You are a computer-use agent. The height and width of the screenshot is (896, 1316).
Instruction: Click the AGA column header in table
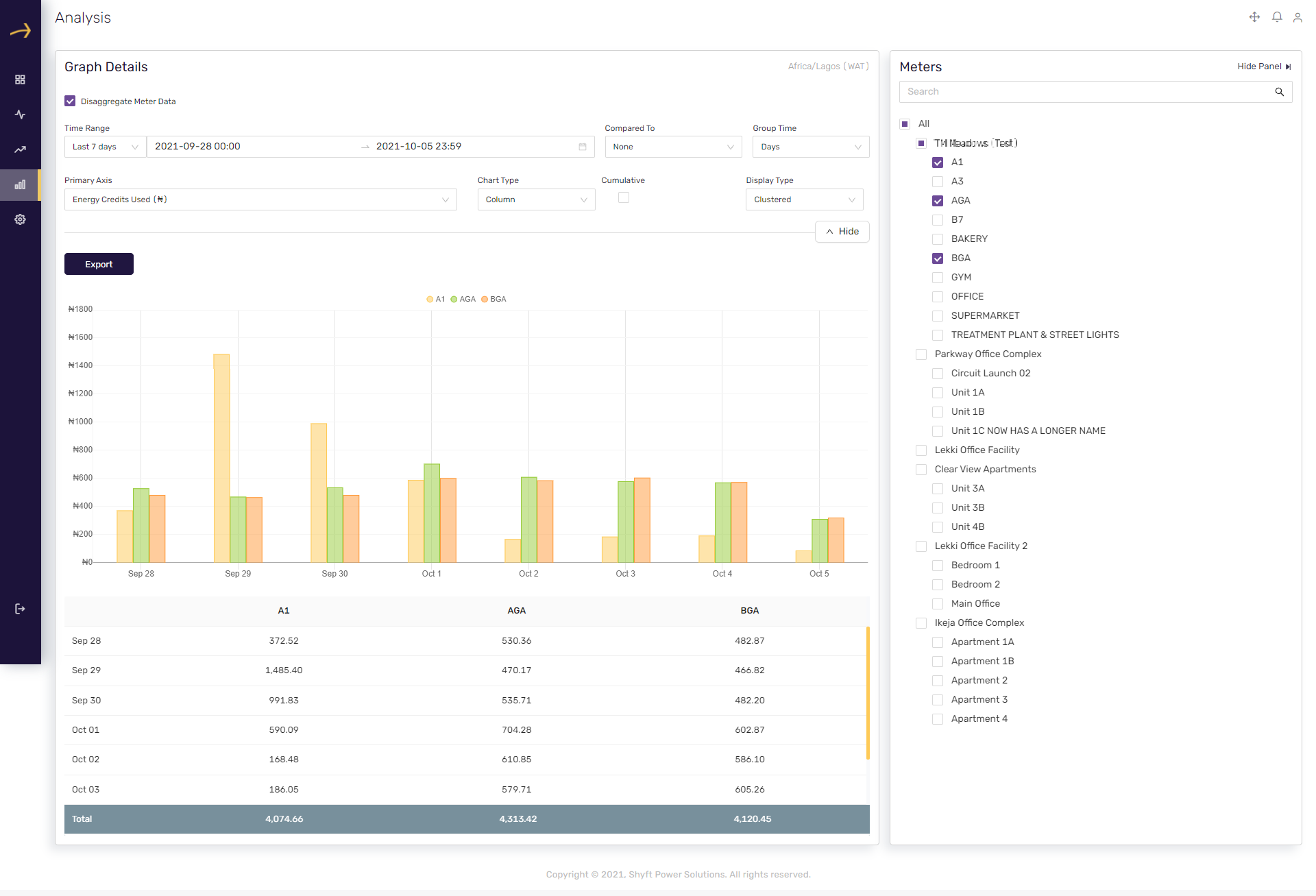517,611
